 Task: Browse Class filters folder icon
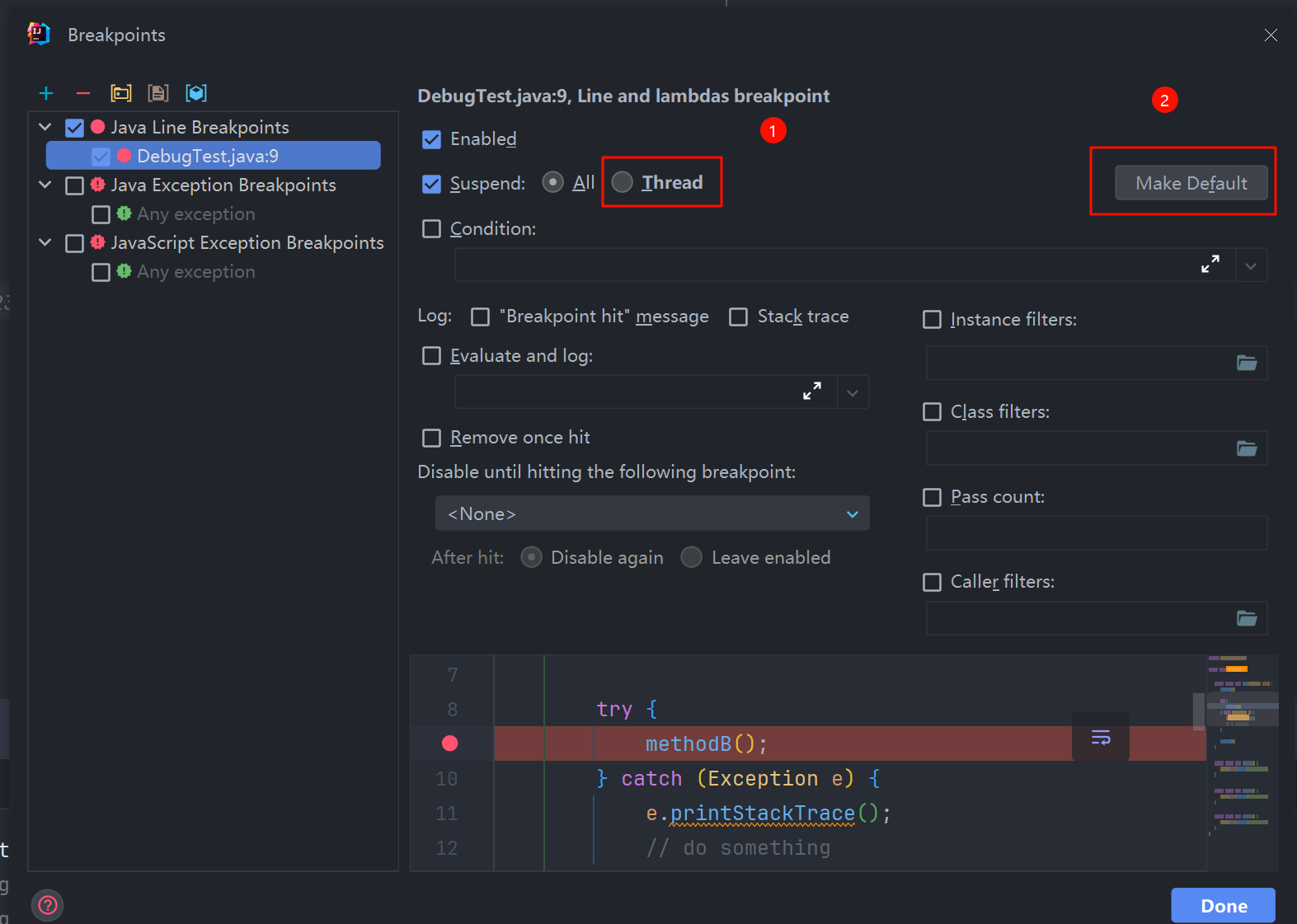(1247, 448)
